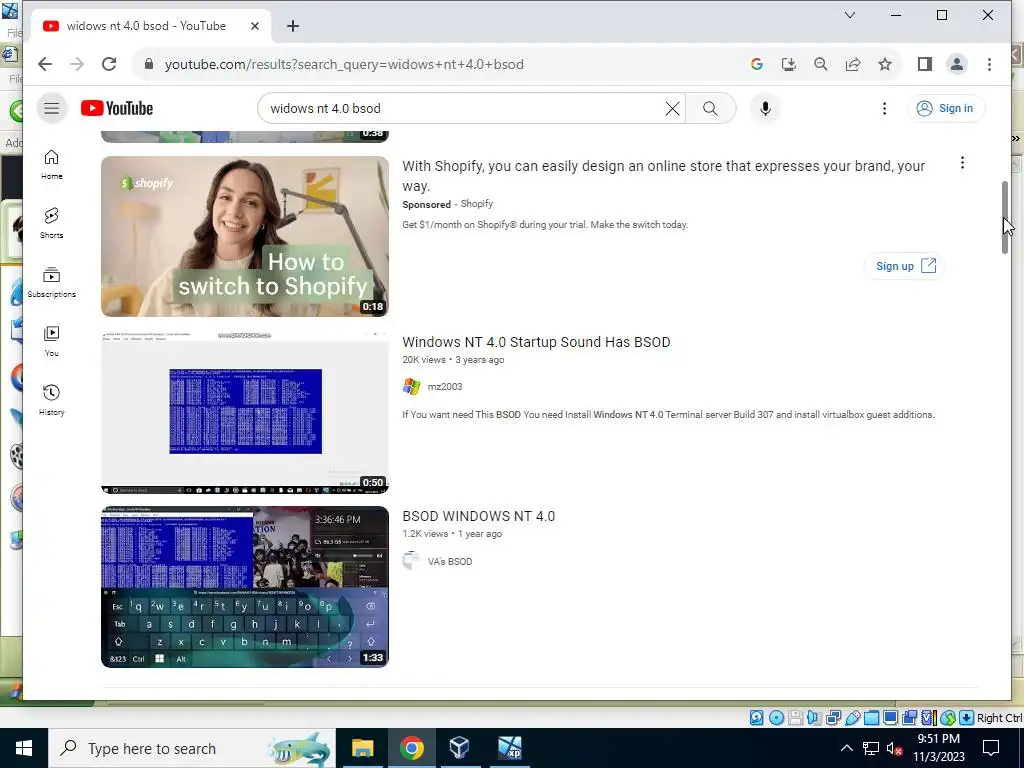This screenshot has width=1024, height=768.
Task: Click Shopify advertiser name link
Action: pos(477,204)
